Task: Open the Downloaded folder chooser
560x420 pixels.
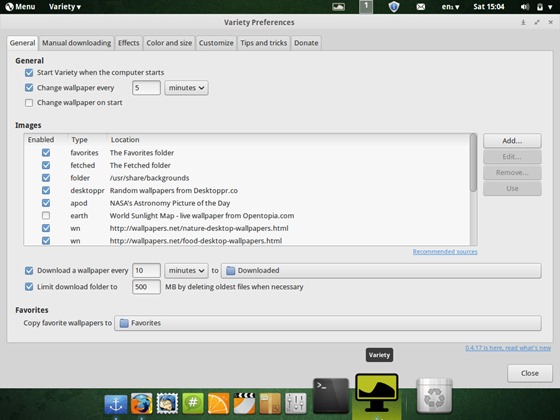Action: [381, 271]
